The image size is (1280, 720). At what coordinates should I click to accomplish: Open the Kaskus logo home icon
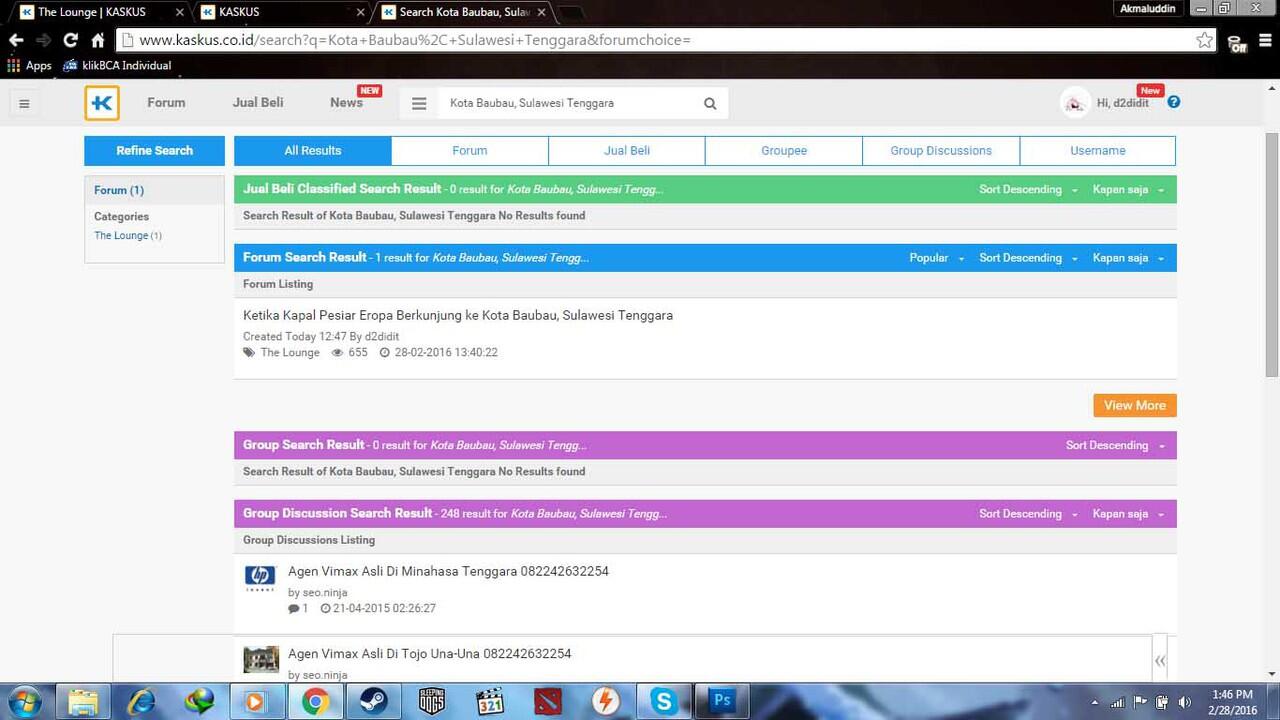click(102, 103)
